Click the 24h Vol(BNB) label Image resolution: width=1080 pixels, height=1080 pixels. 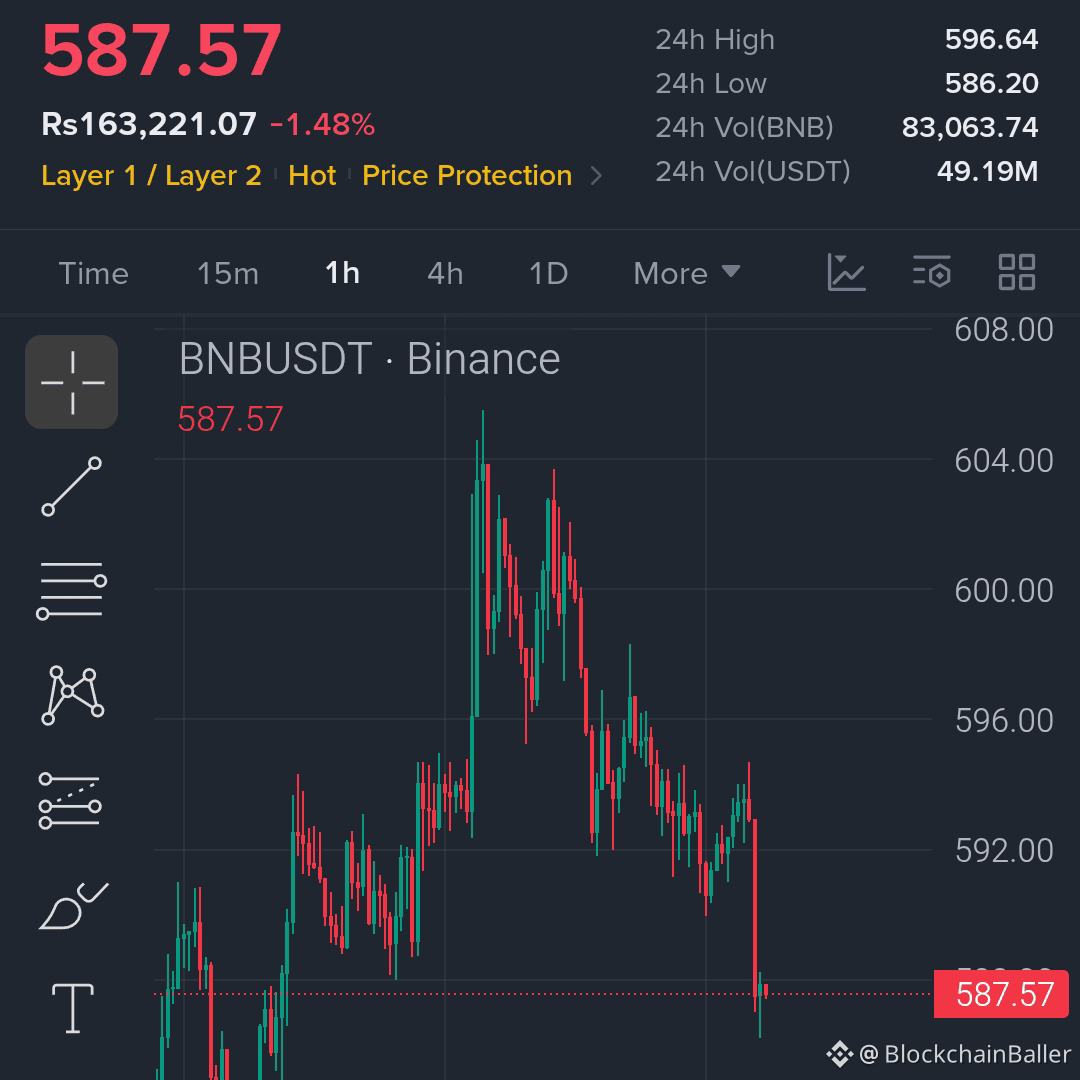click(745, 127)
